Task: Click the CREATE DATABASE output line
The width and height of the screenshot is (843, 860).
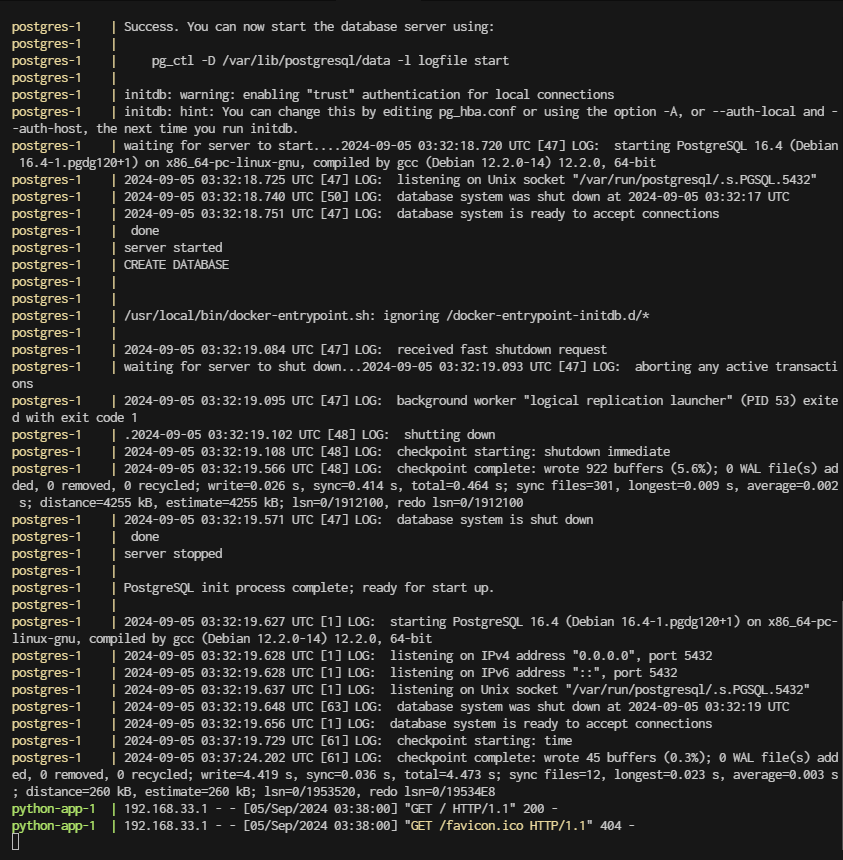Action: coord(176,265)
